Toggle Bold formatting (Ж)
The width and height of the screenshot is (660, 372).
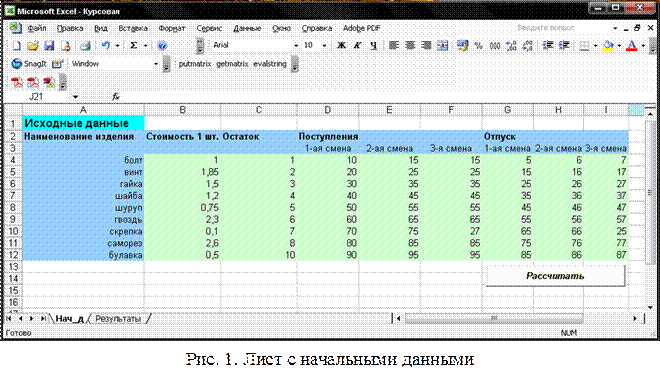point(342,45)
